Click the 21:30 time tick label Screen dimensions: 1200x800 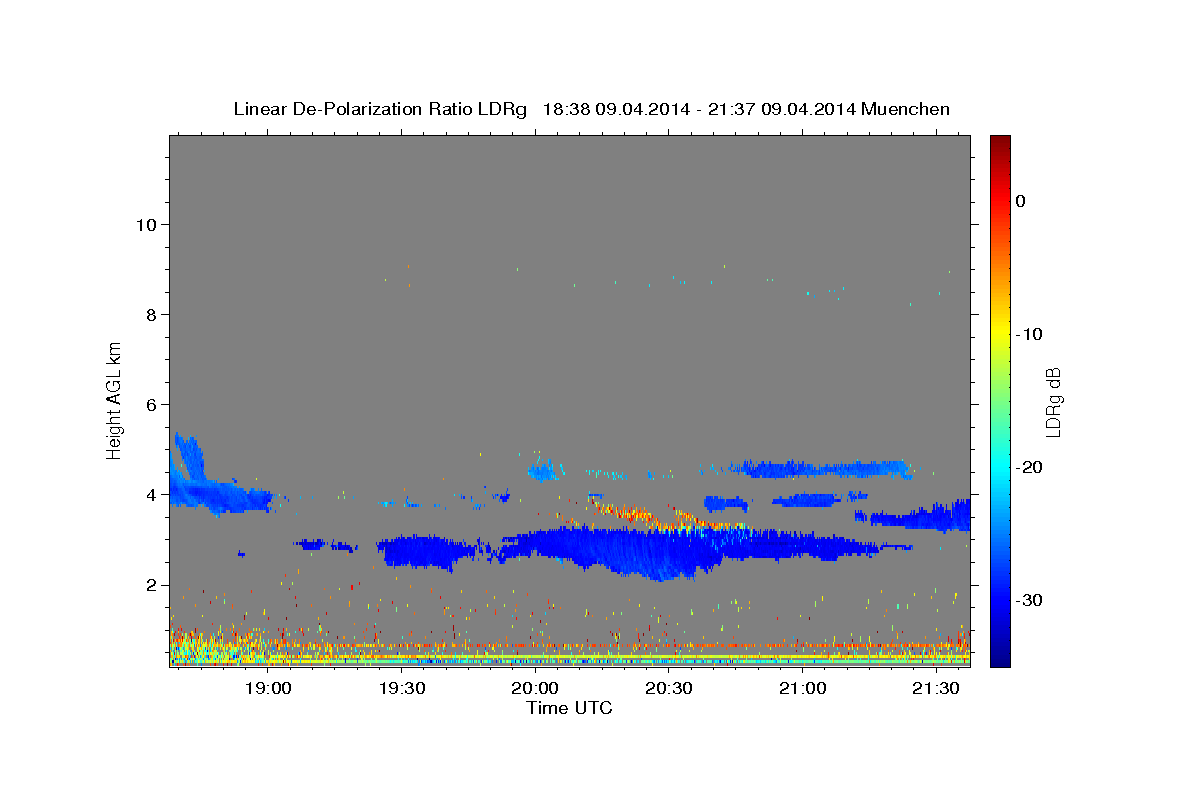[936, 688]
